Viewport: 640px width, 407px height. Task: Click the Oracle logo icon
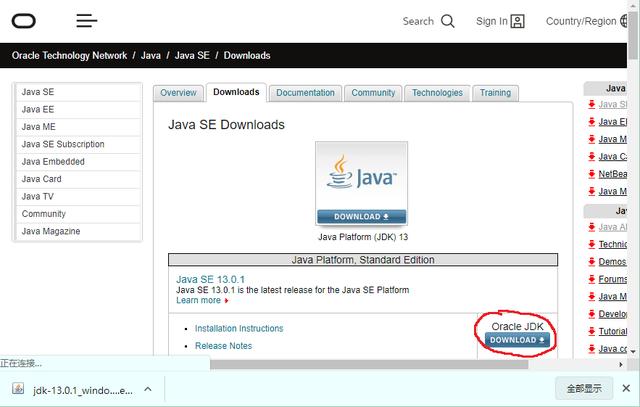click(x=24, y=21)
